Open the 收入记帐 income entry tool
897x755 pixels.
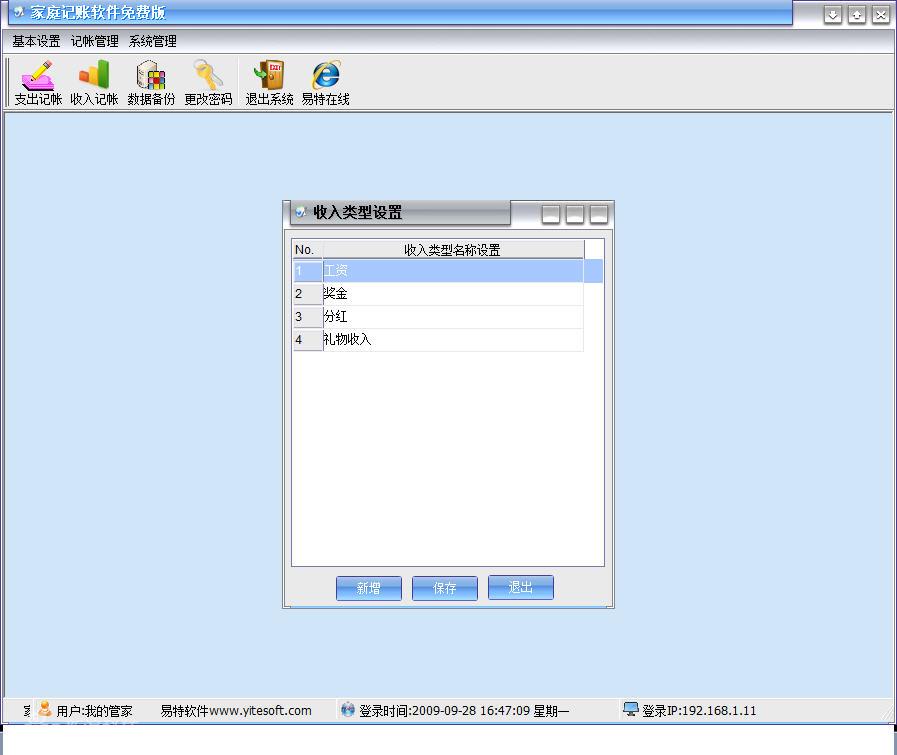(x=94, y=82)
